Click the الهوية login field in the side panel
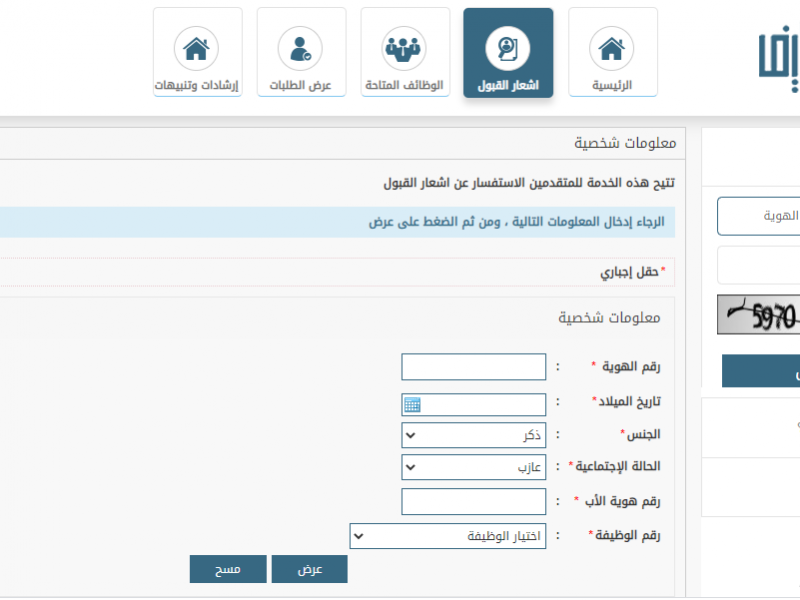This screenshot has width=800, height=600. click(760, 216)
